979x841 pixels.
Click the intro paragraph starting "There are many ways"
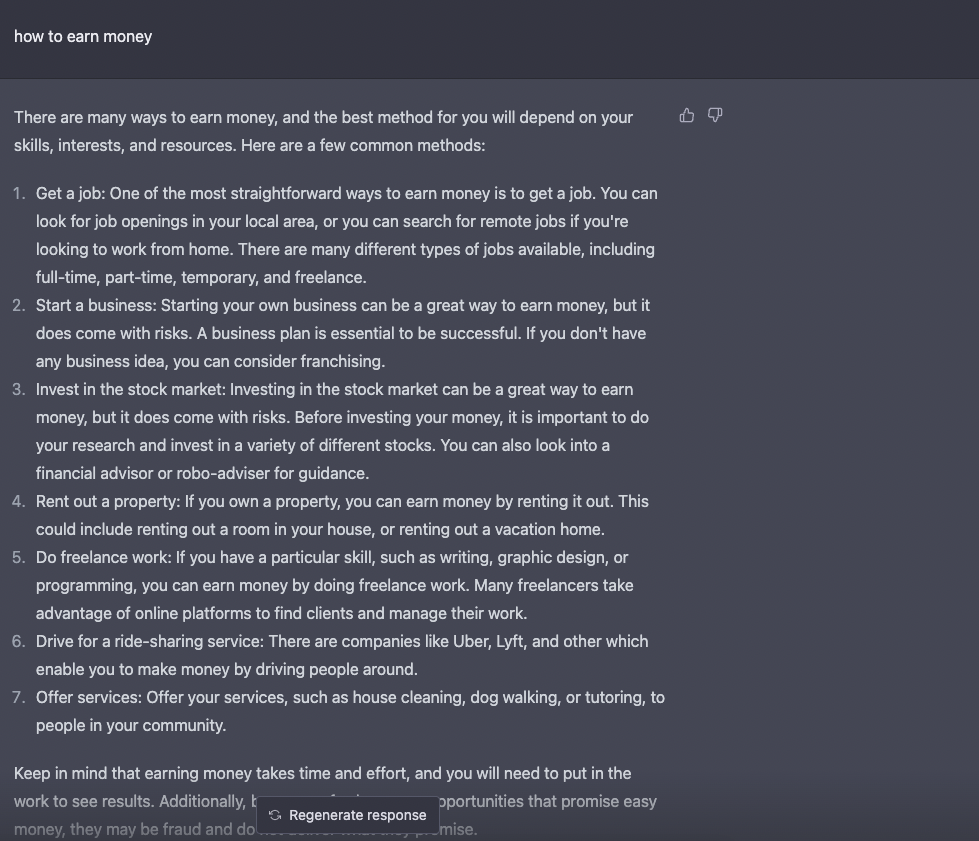[x=323, y=131]
